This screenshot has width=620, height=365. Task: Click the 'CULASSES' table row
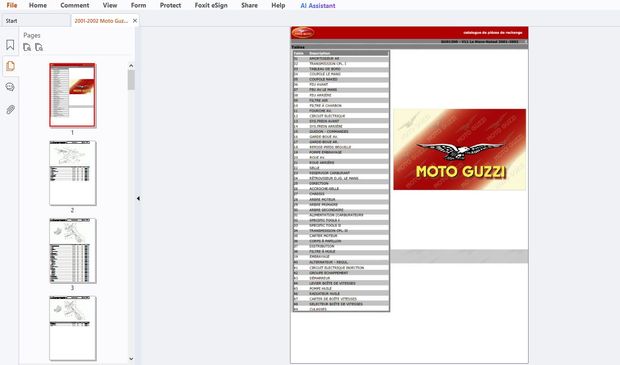[341, 309]
